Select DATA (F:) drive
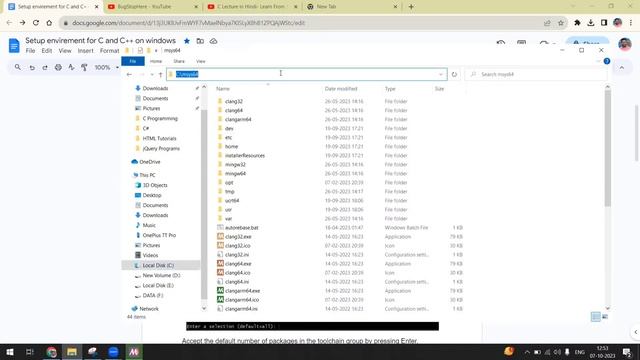Screen dimensions: 640x360 (x=153, y=296)
